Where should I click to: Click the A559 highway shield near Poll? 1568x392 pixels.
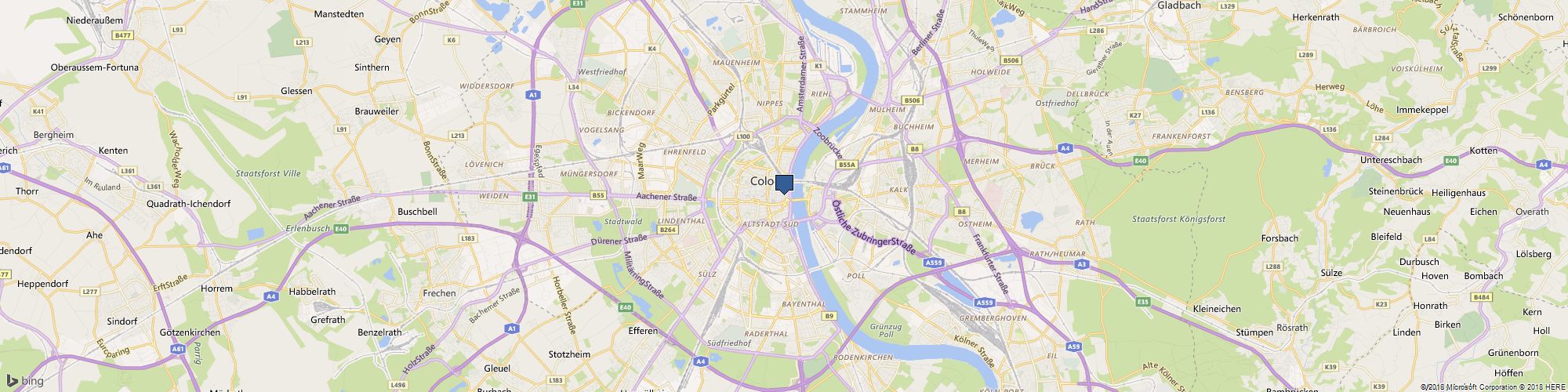(x=932, y=263)
